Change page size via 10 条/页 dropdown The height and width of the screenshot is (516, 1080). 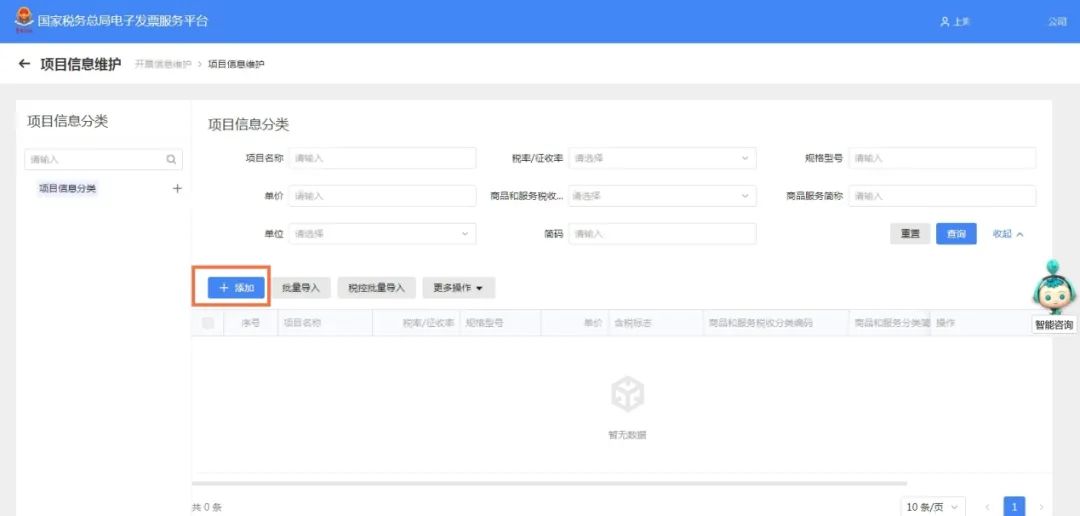934,507
